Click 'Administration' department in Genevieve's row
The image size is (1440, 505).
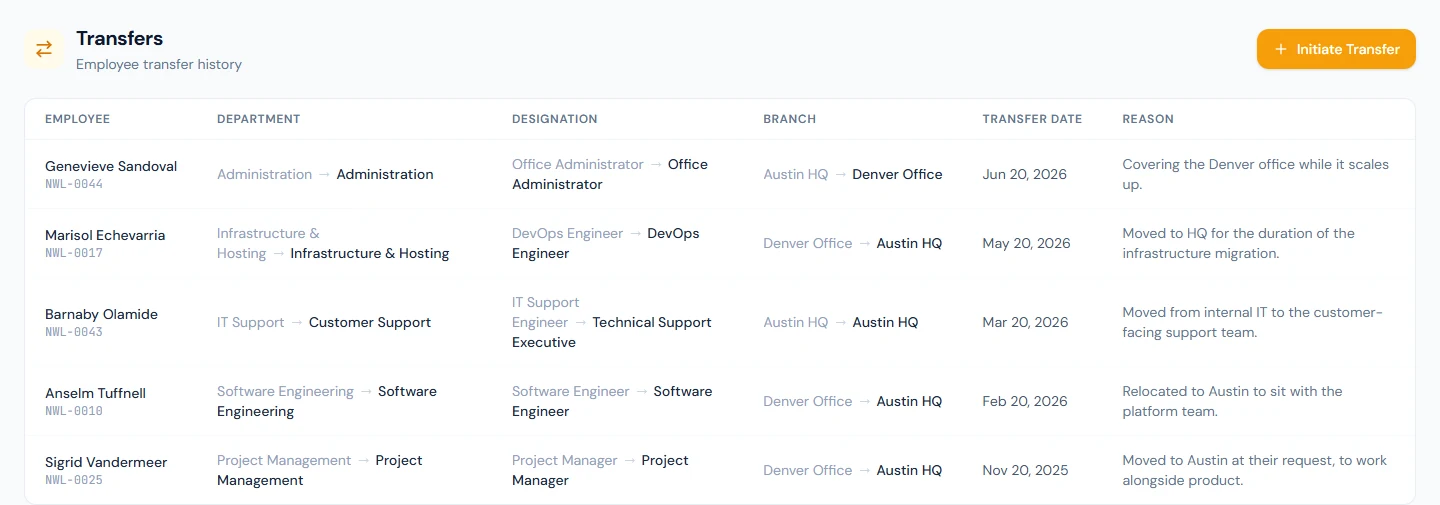pos(325,174)
